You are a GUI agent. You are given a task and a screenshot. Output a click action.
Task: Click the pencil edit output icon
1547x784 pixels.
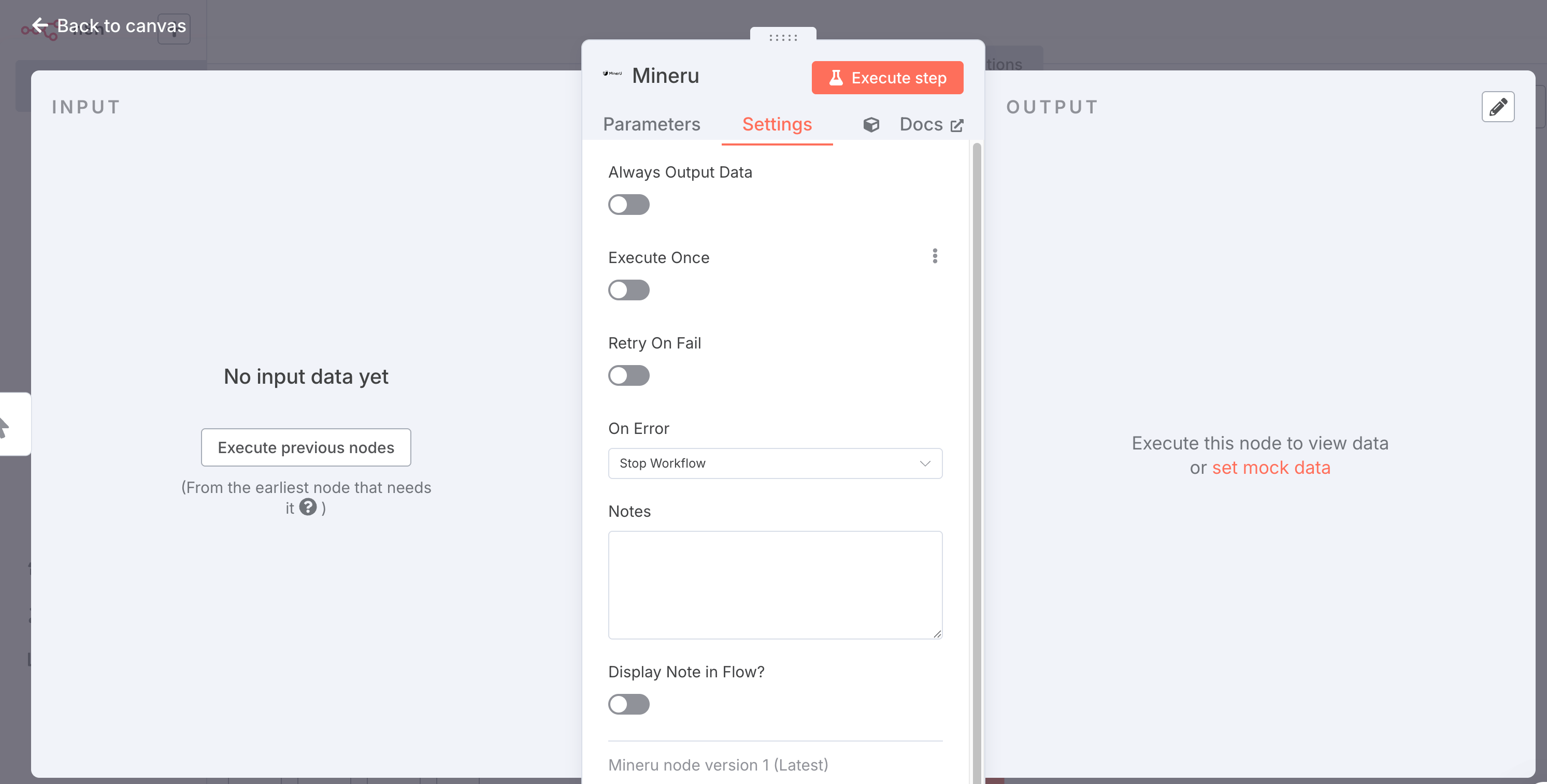[x=1497, y=107]
